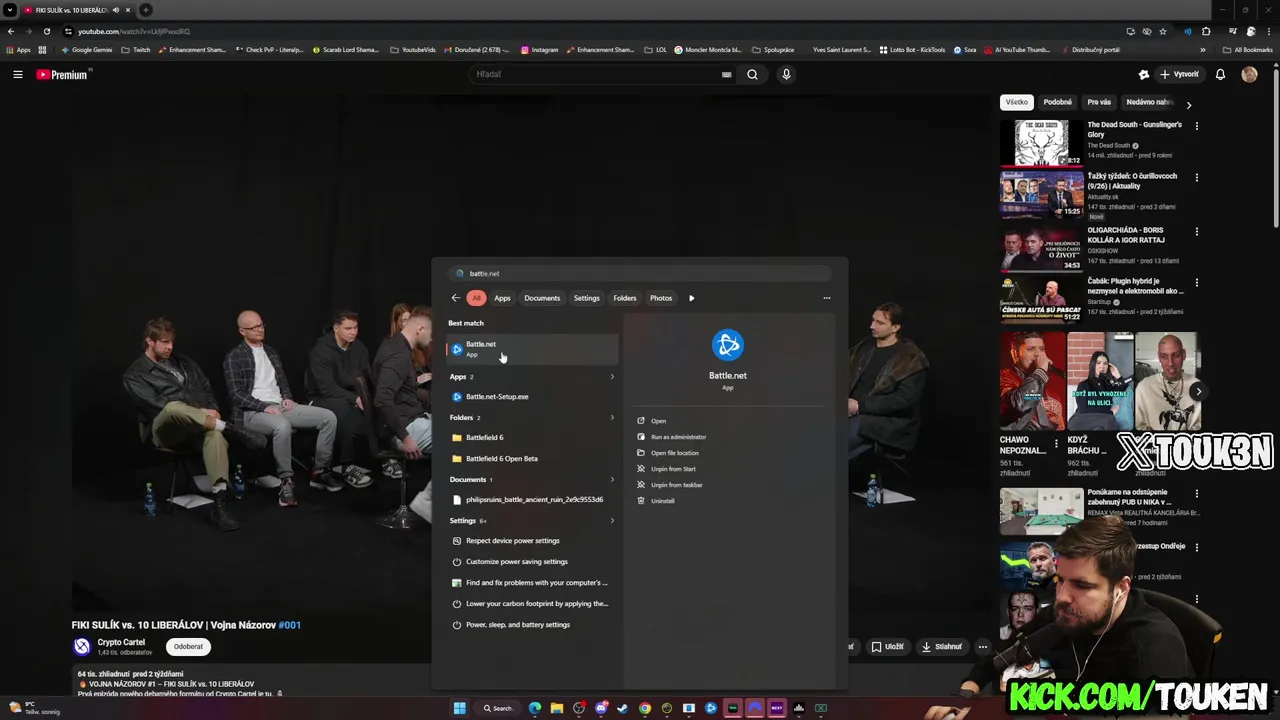Open Microsoft Edge from taskbar
This screenshot has width=1280, height=720.
(x=535, y=708)
